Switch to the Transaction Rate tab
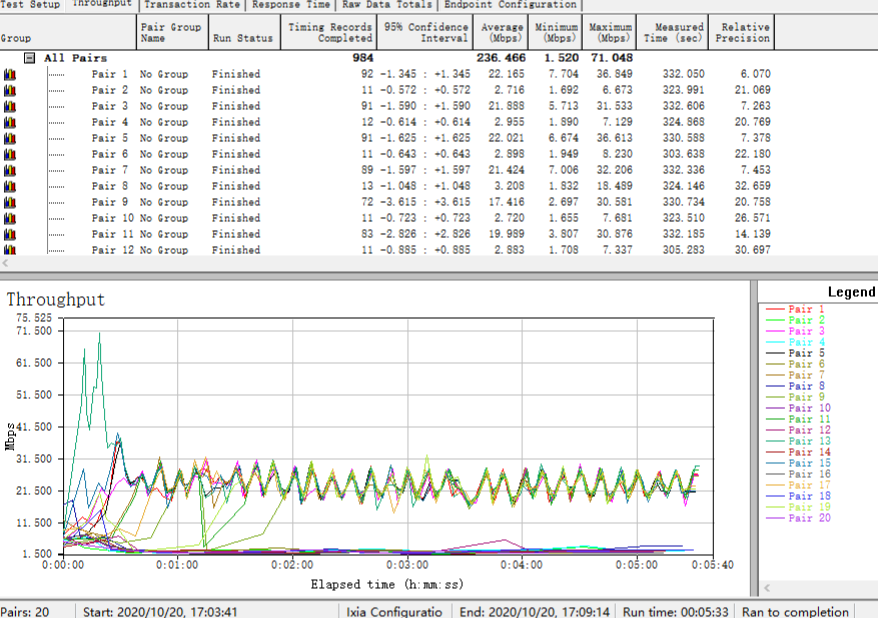The image size is (878, 618). (x=191, y=5)
